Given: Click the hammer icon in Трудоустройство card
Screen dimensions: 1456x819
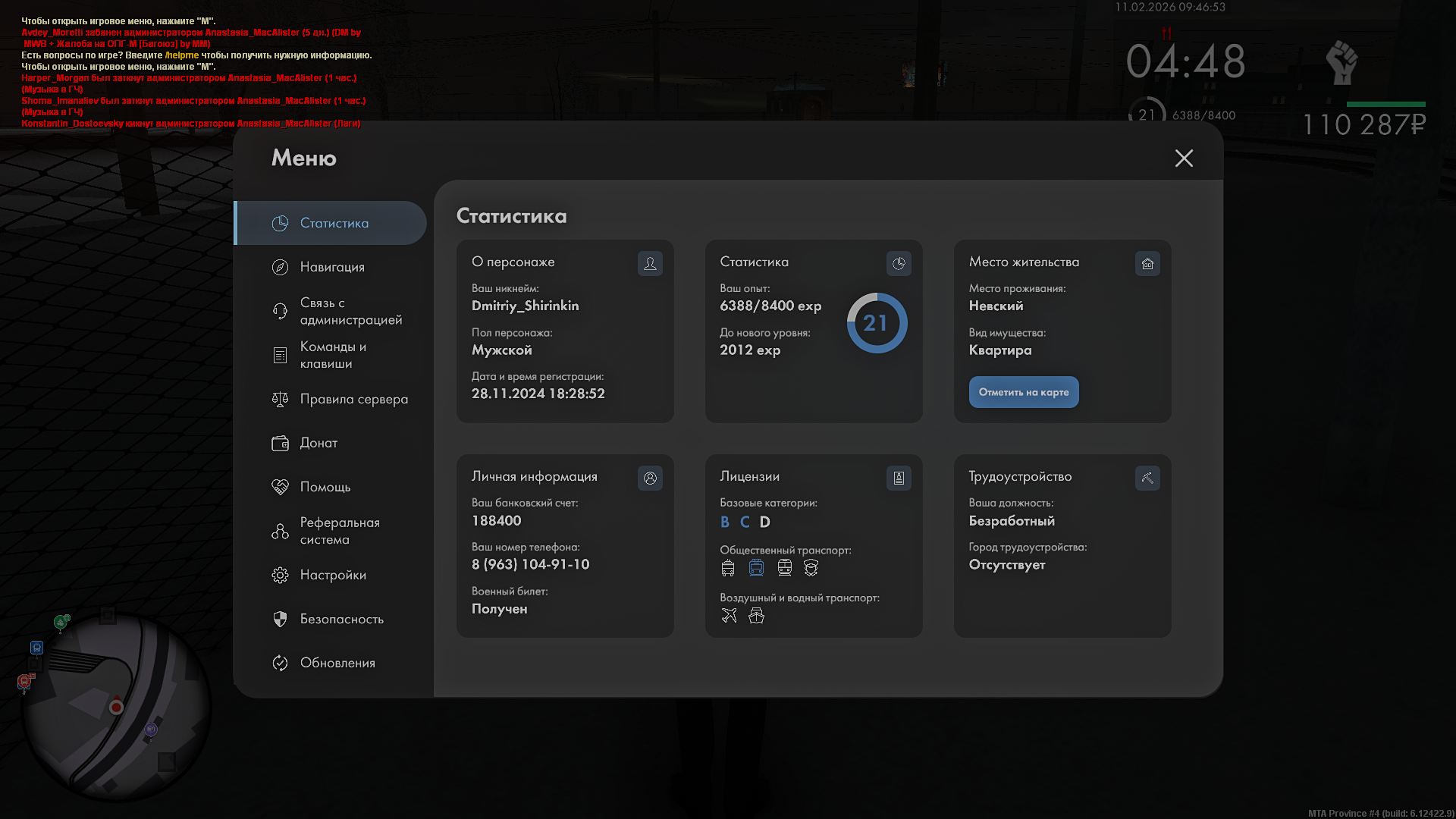Looking at the screenshot, I should [x=1147, y=478].
